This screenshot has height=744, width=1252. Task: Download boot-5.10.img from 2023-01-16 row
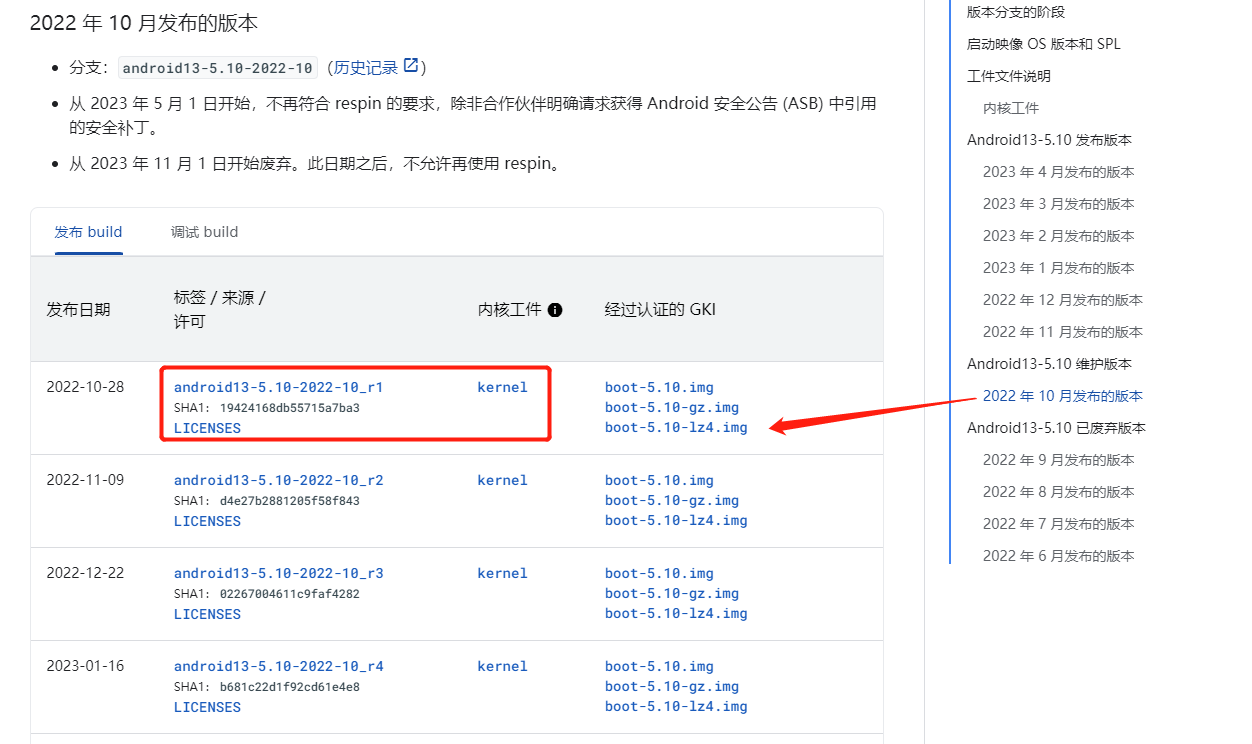pyautogui.click(x=659, y=666)
